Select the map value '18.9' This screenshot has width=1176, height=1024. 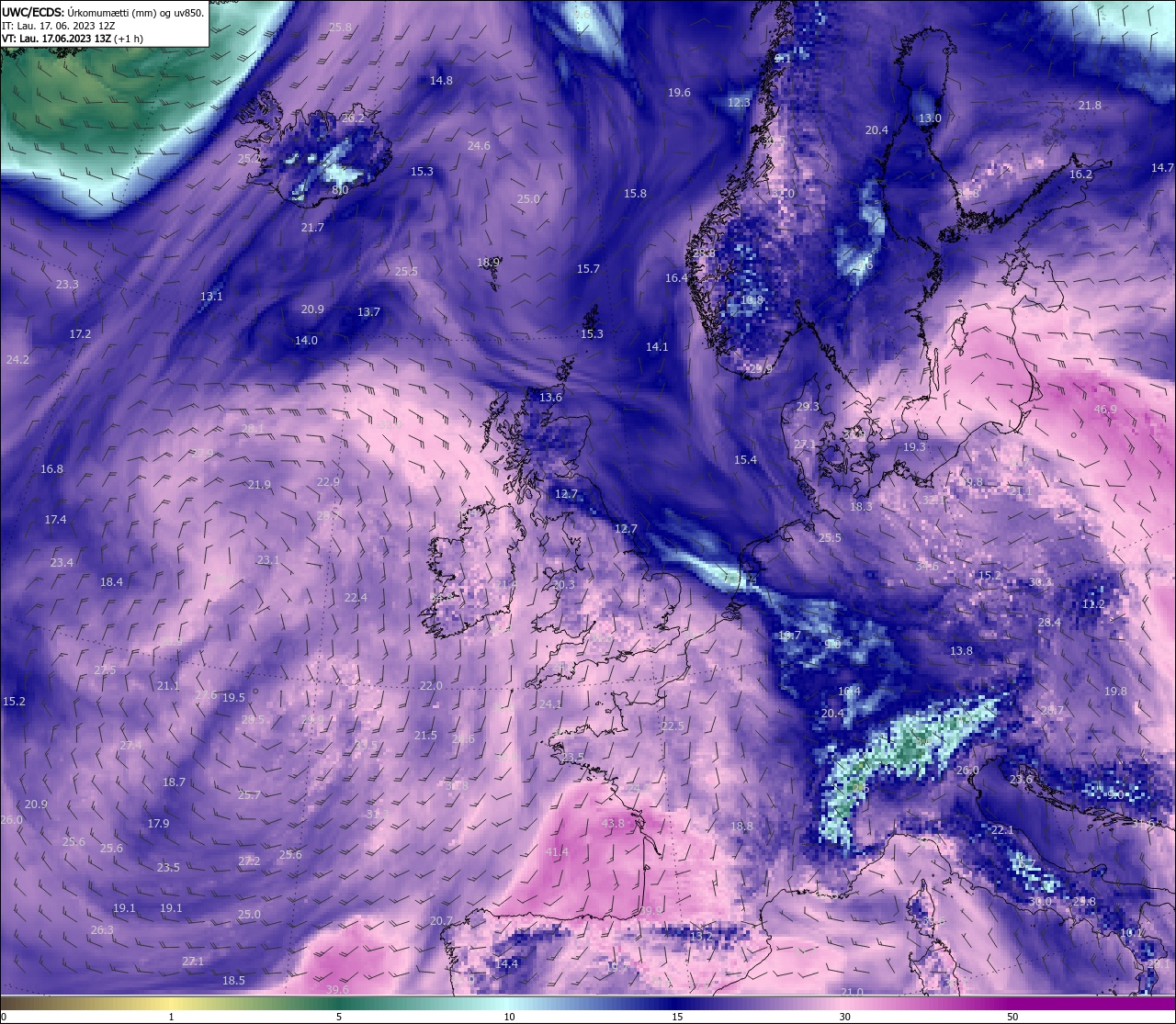pyautogui.click(x=488, y=263)
